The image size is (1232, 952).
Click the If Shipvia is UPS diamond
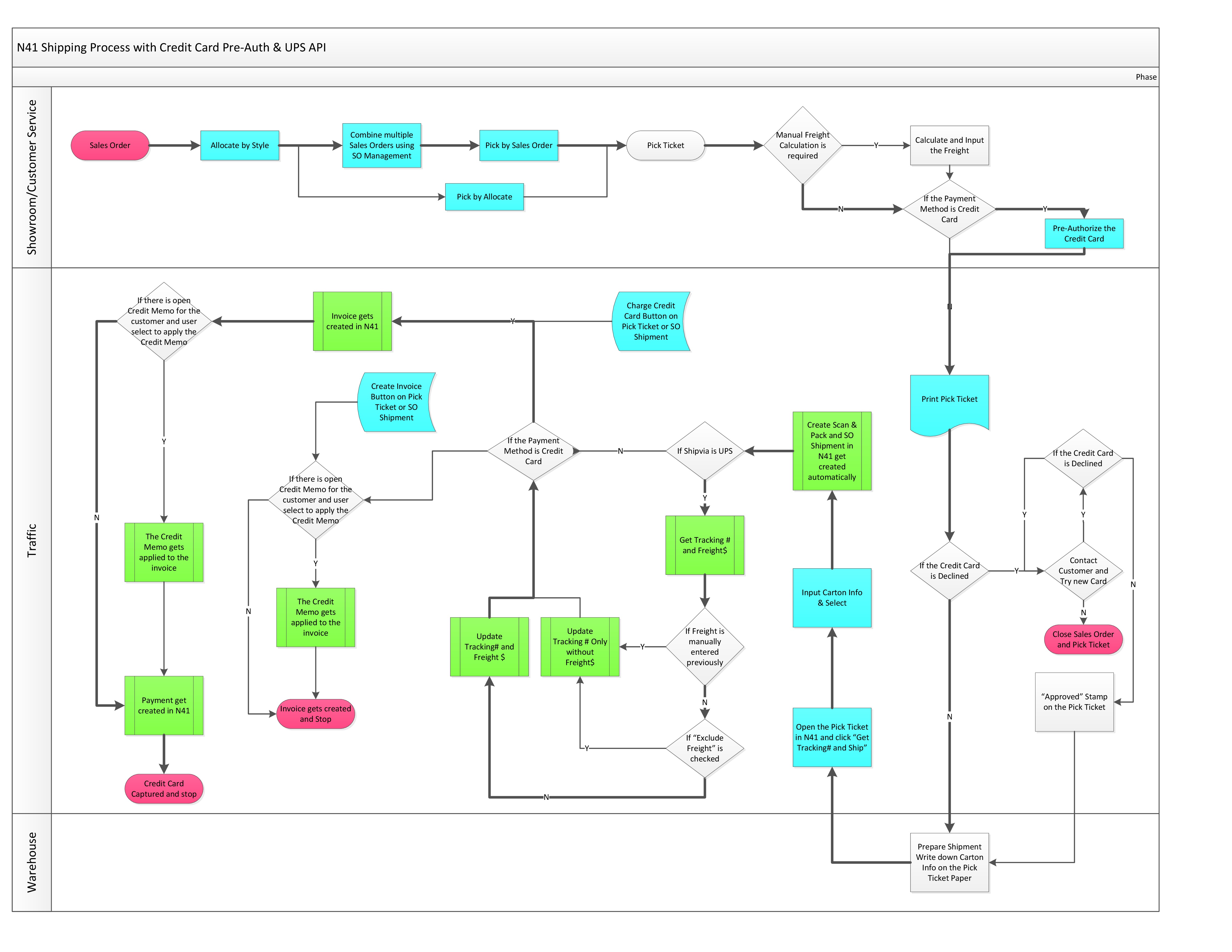click(705, 451)
